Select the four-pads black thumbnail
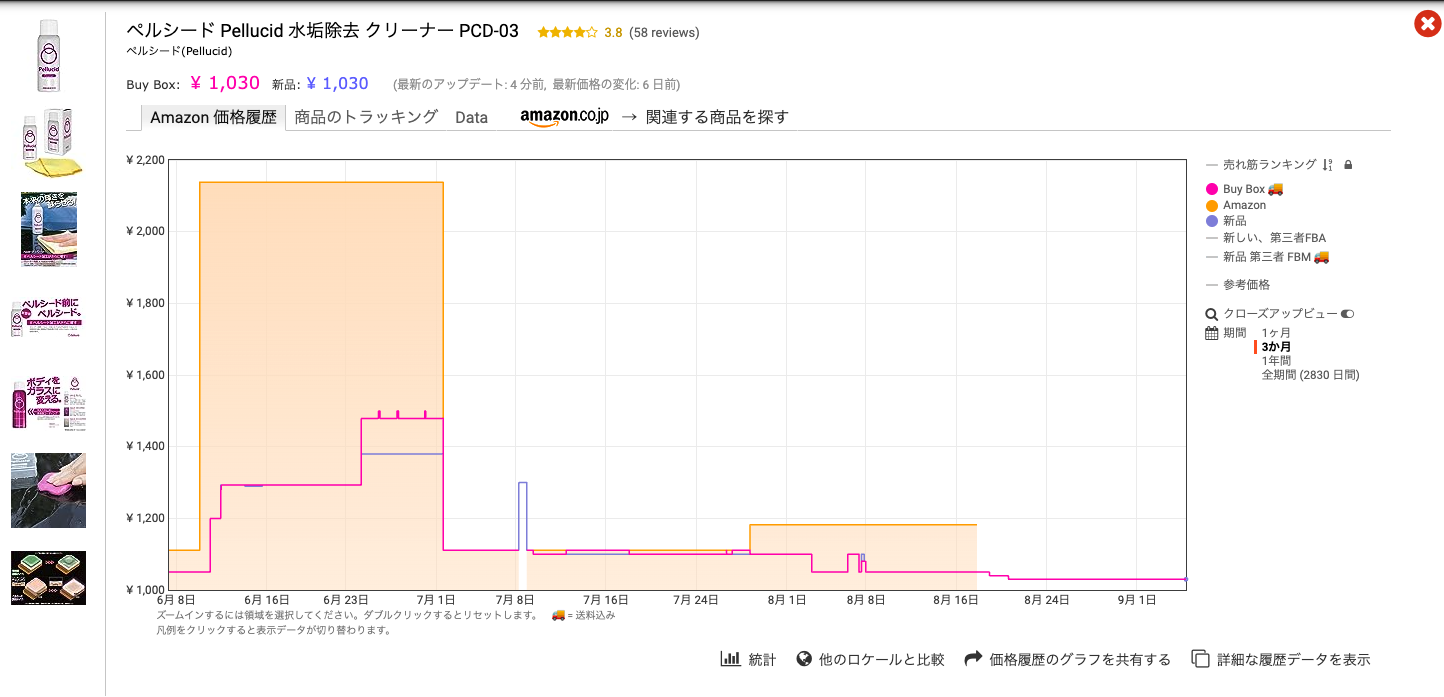Viewport: 1444px width, 697px height. [x=48, y=577]
